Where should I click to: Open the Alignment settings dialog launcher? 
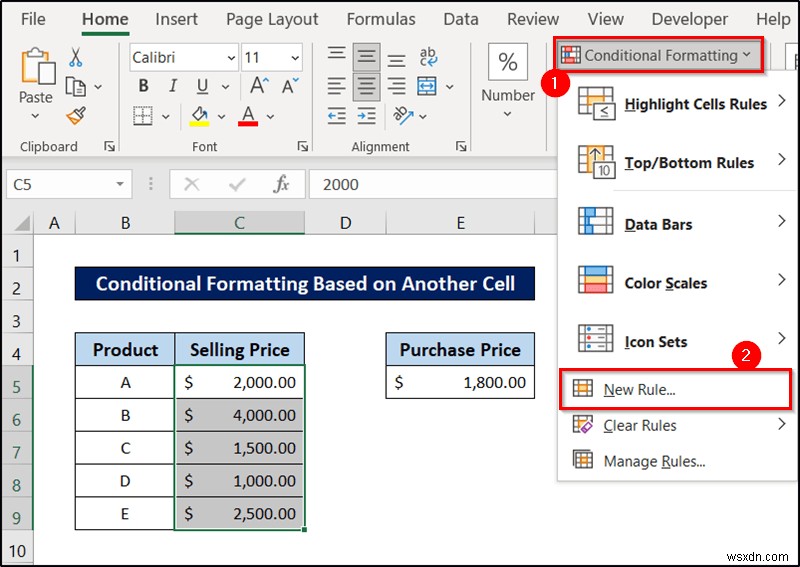pyautogui.click(x=461, y=147)
